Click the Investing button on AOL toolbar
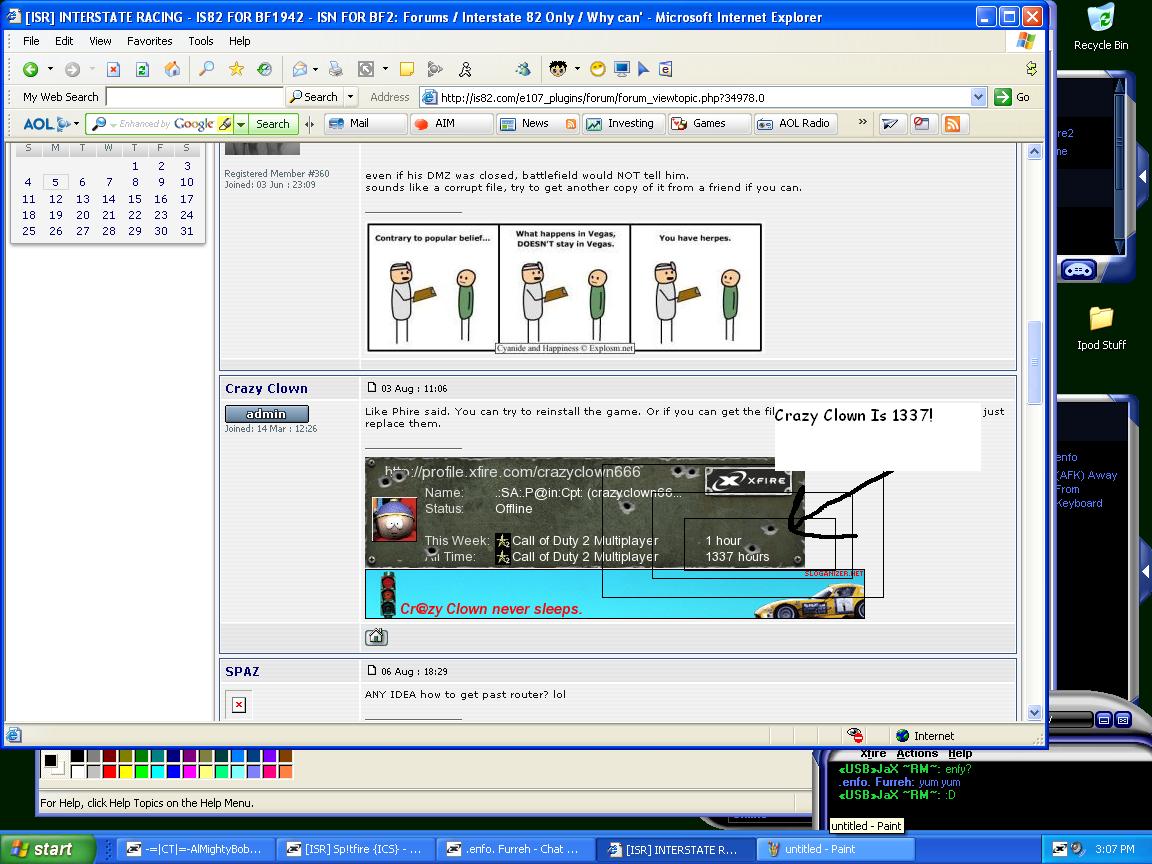 point(624,123)
